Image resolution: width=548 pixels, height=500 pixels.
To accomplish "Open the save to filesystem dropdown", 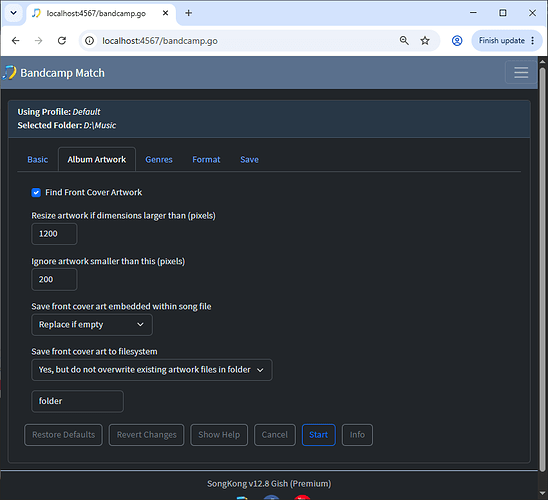I will (x=152, y=370).
